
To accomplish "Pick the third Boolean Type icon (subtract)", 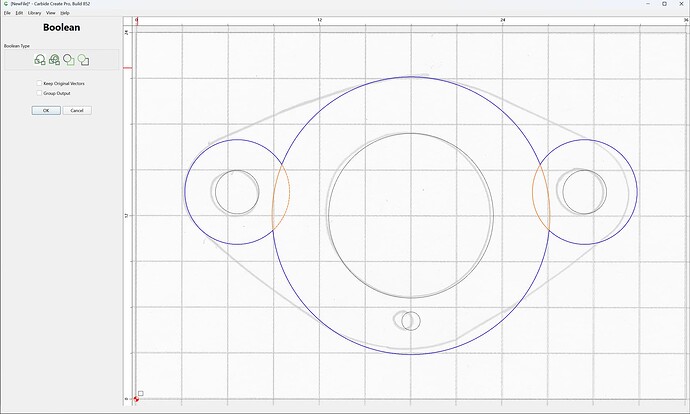I will tap(69, 60).
